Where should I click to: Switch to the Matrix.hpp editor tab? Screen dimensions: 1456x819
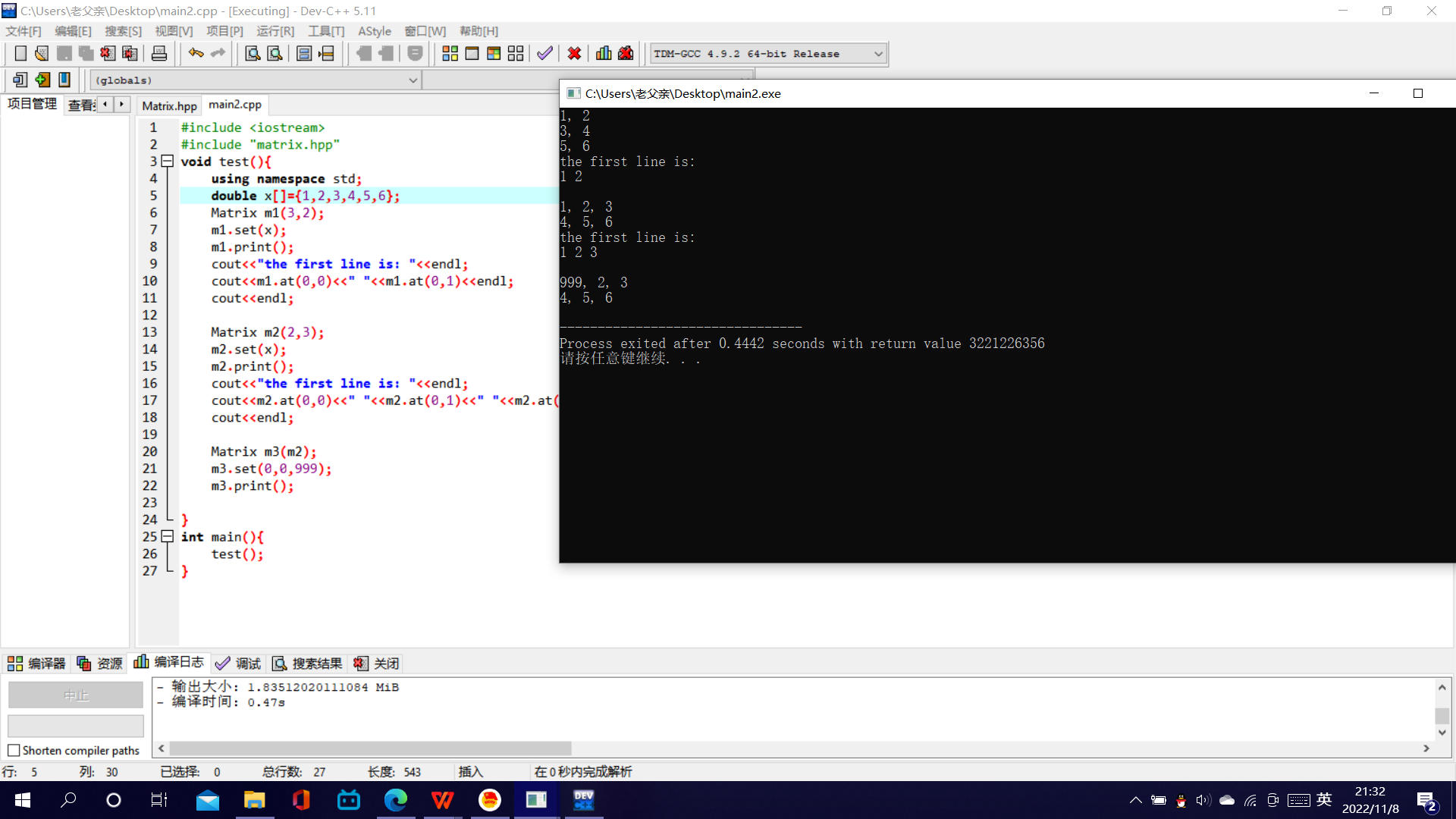pos(169,105)
